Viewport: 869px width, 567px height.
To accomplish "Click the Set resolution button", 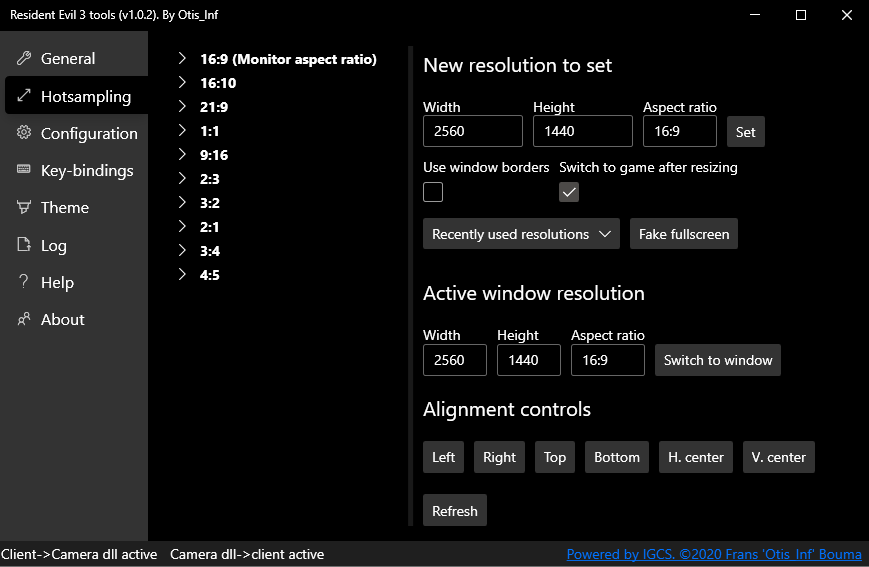I will point(745,132).
